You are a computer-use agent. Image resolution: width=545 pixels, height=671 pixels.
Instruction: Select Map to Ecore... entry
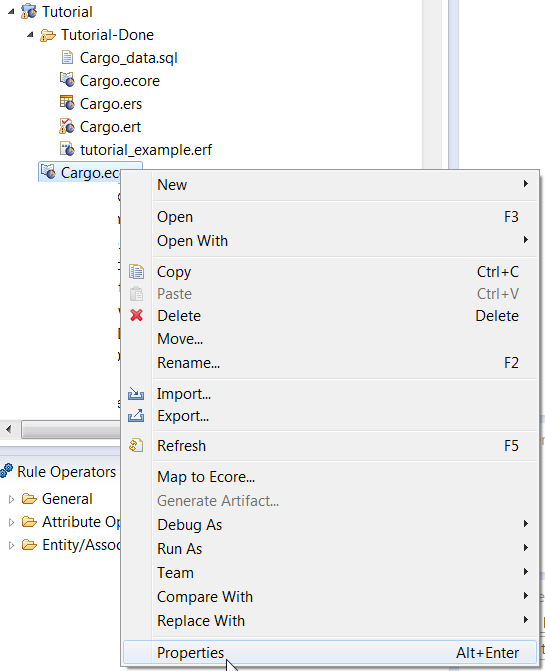329,477
